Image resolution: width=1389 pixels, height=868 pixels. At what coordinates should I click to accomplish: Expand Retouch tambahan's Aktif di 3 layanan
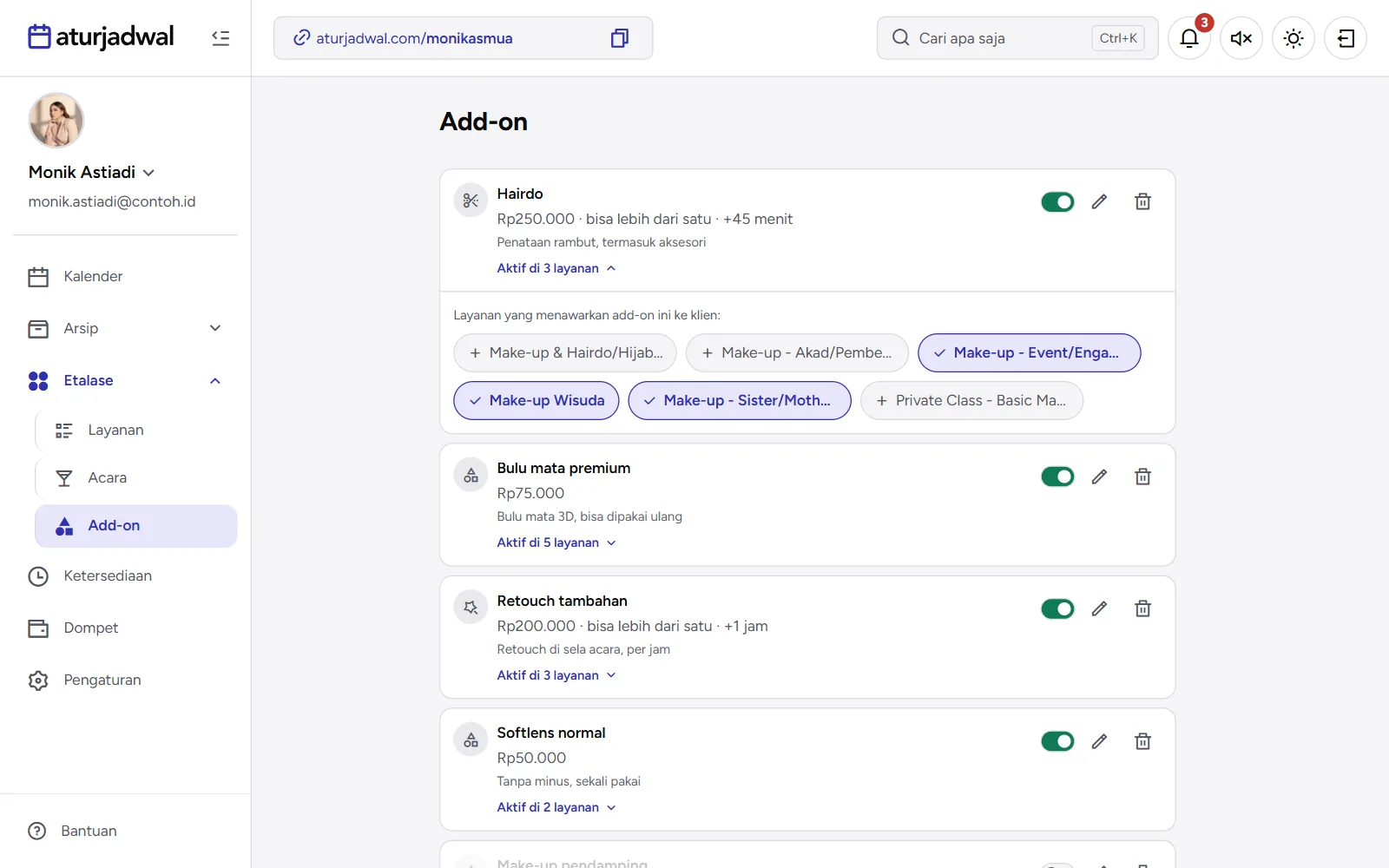[556, 675]
